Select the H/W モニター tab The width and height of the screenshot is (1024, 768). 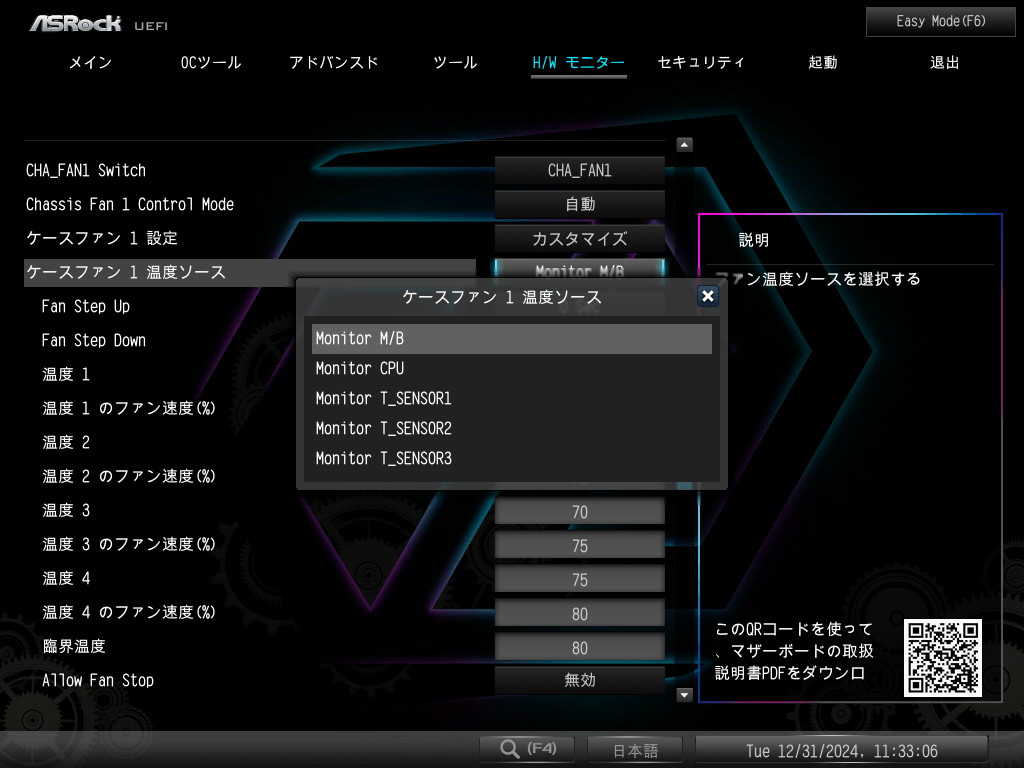tap(579, 63)
